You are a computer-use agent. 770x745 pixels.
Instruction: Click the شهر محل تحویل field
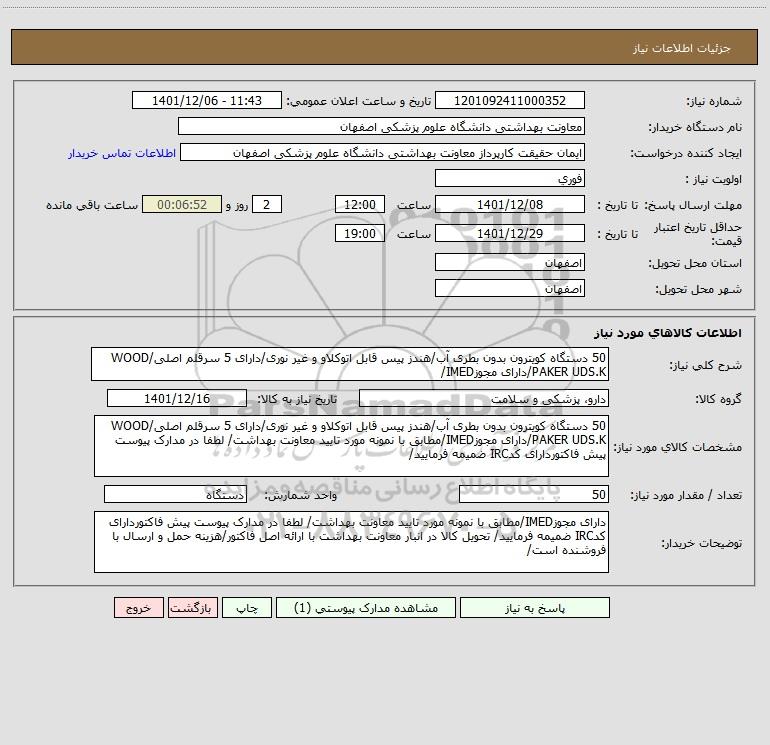pyautogui.click(x=510, y=288)
